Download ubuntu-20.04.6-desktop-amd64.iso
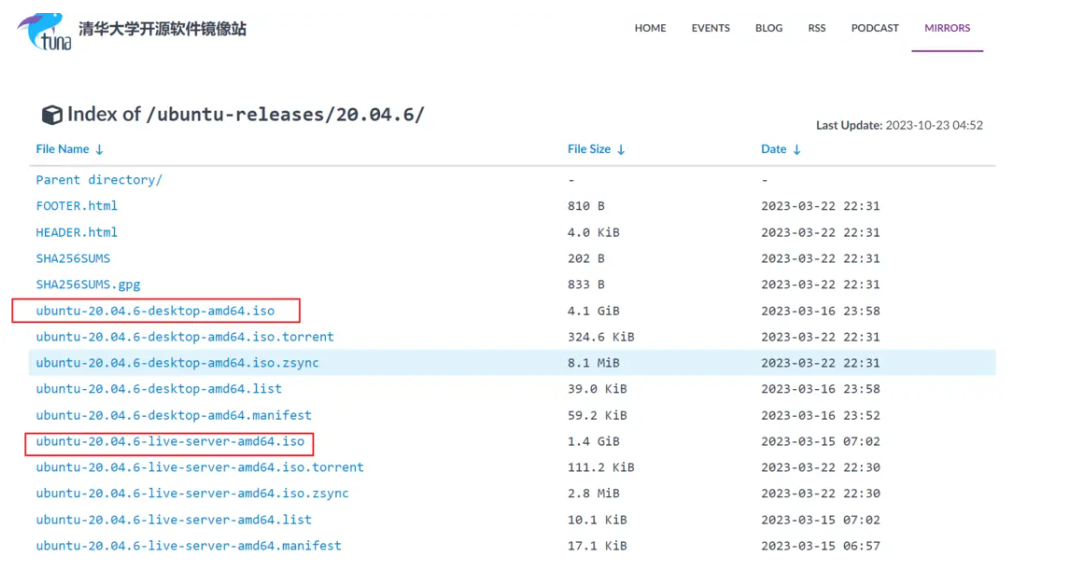The image size is (1076, 582). tap(155, 311)
